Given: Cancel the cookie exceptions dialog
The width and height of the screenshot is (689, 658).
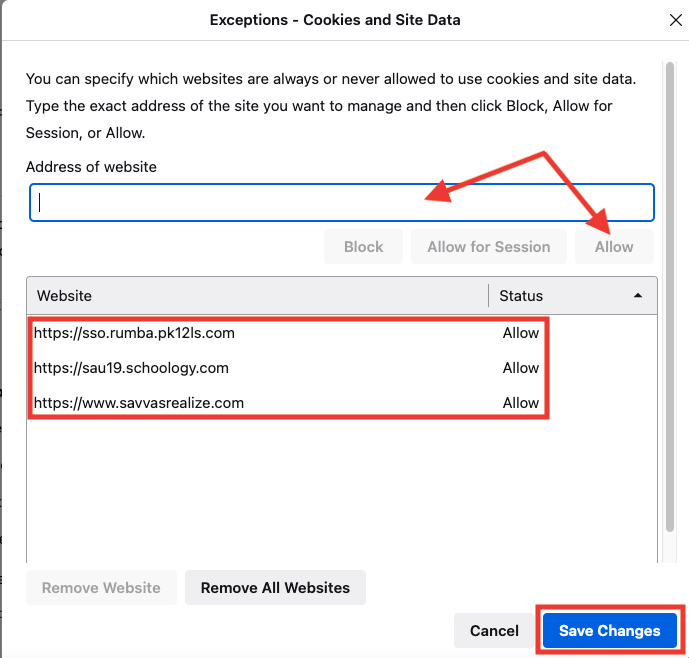Looking at the screenshot, I should click(494, 631).
